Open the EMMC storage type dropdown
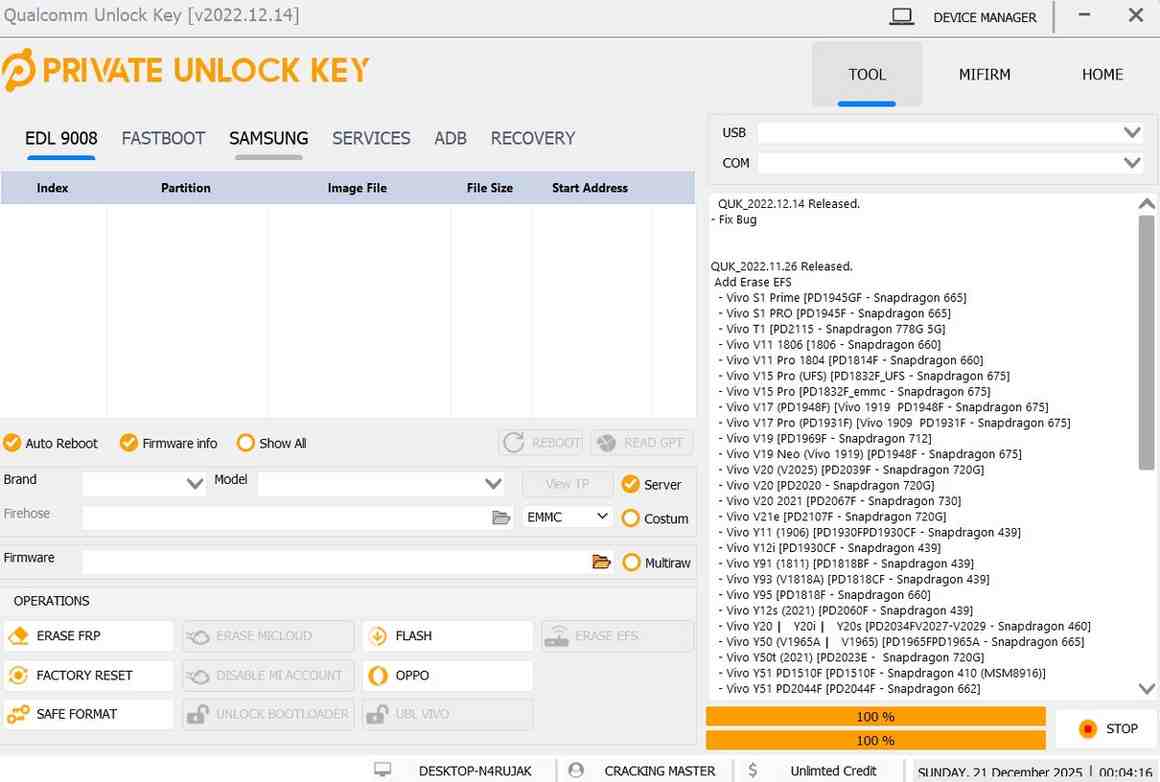This screenshot has height=782, width=1160. (x=567, y=516)
